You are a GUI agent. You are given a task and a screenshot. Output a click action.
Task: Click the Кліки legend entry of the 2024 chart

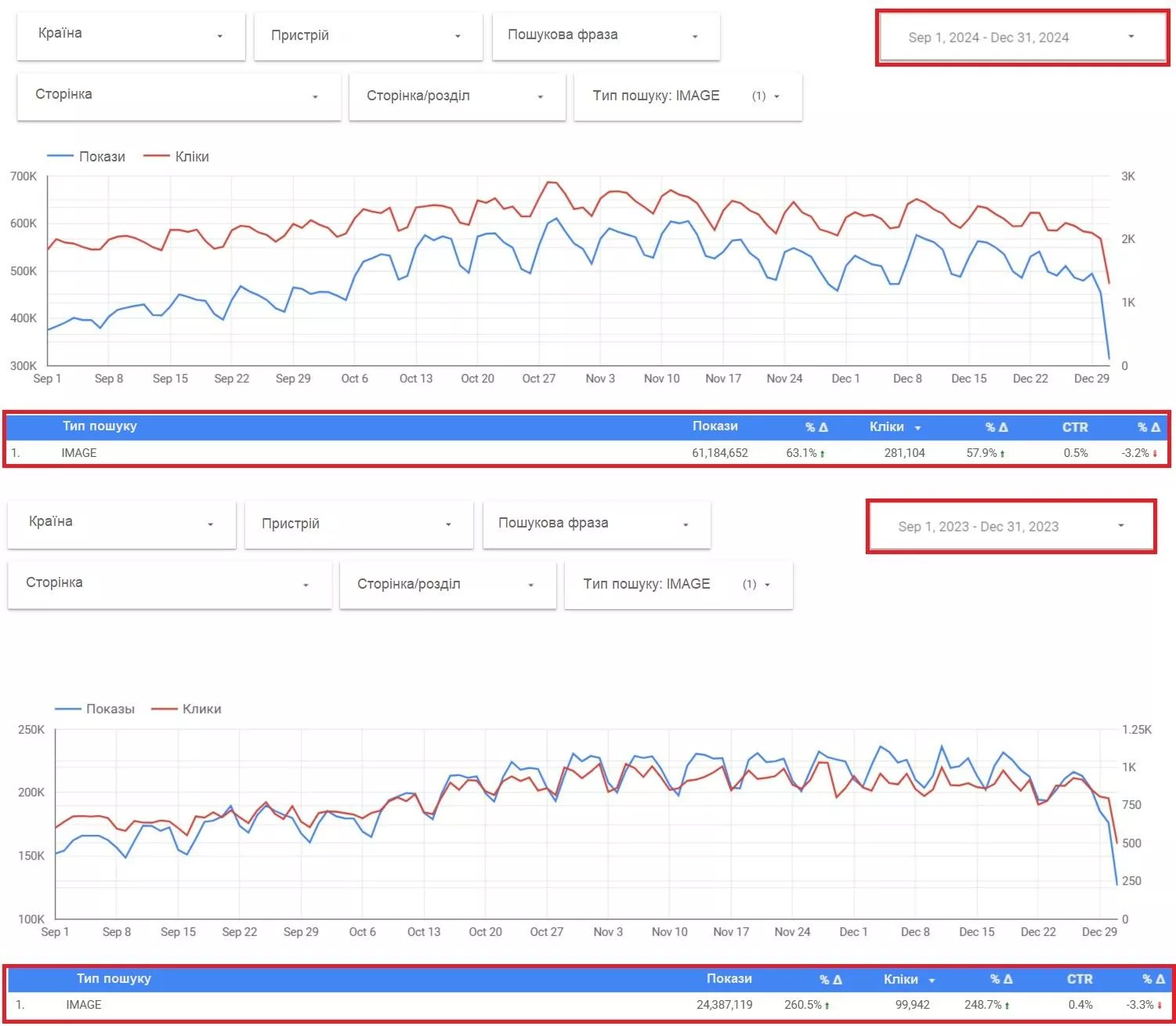(x=176, y=157)
